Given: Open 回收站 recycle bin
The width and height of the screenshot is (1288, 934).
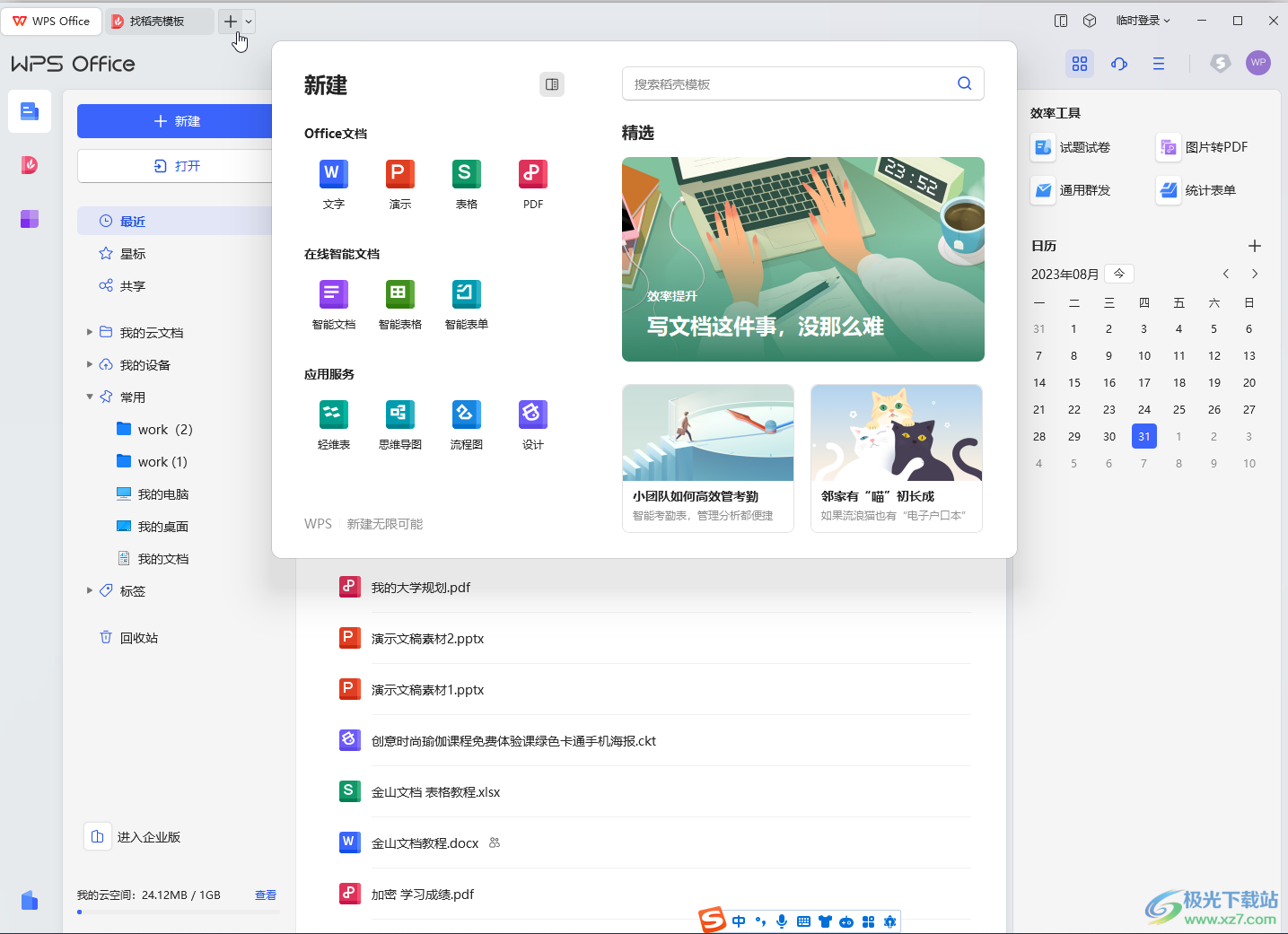Looking at the screenshot, I should click(x=129, y=637).
